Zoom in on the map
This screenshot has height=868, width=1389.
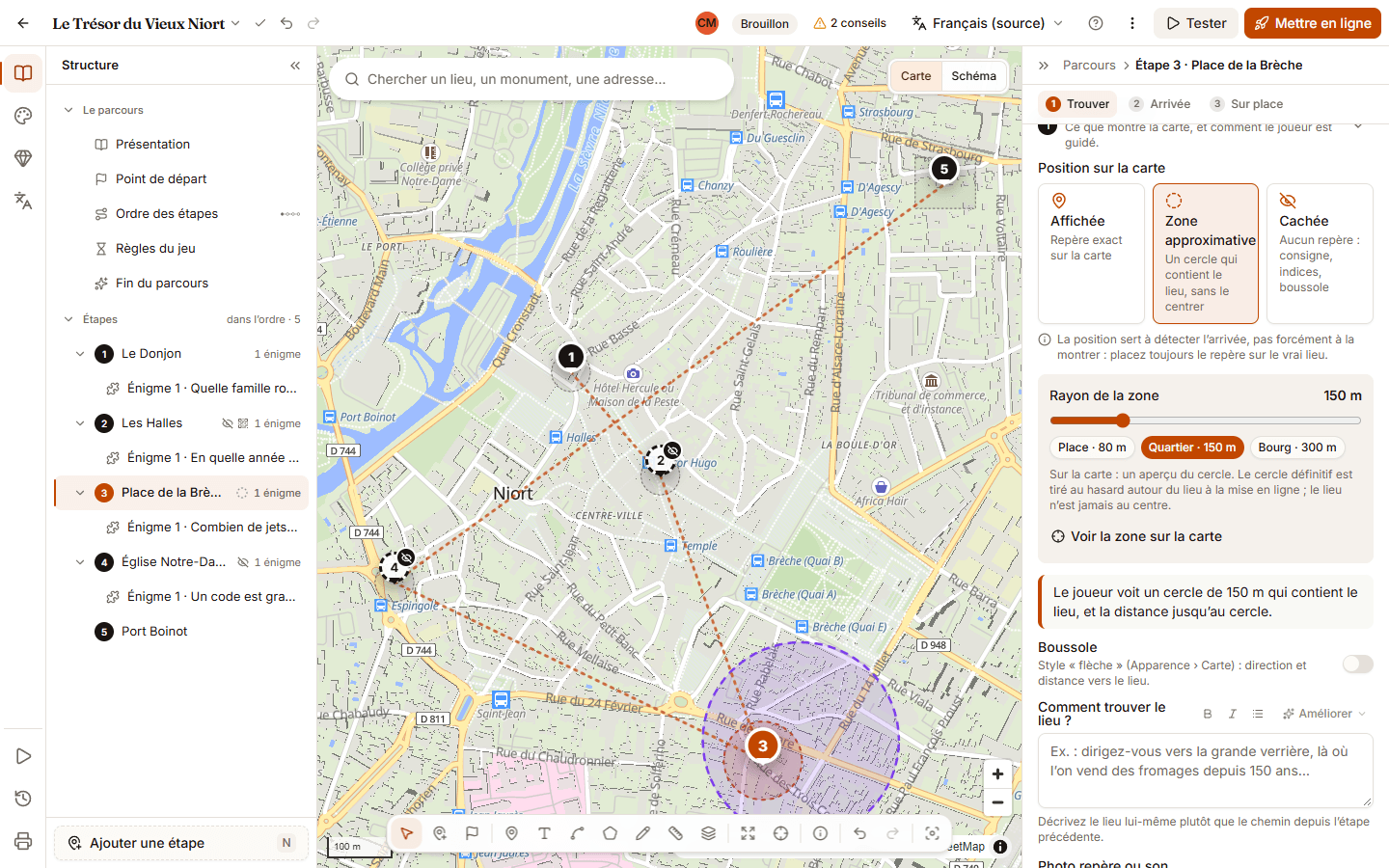997,773
